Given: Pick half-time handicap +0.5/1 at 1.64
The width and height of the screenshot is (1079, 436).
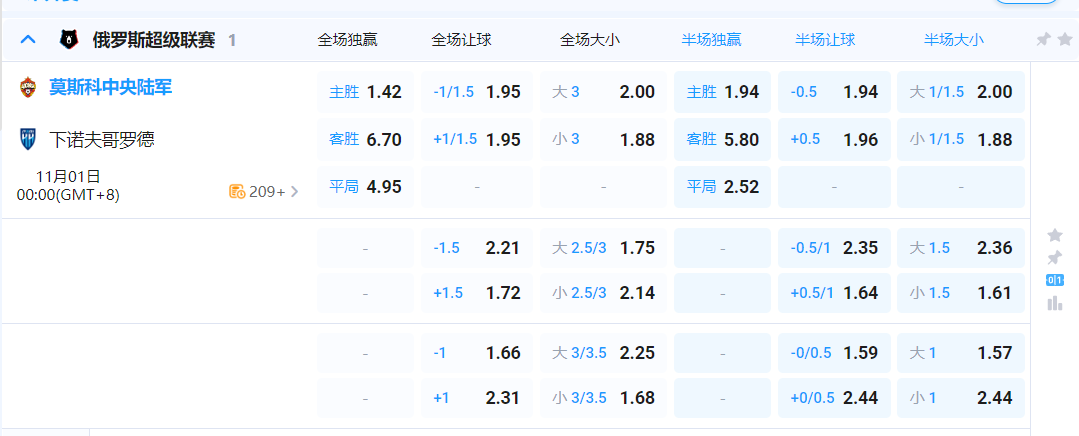Looking at the screenshot, I should click(x=834, y=293).
